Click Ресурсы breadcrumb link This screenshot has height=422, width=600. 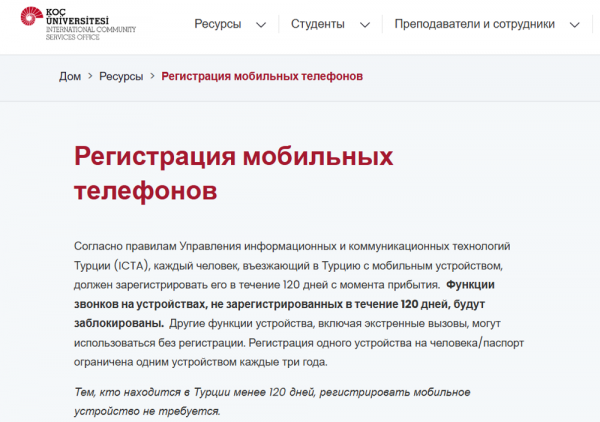click(x=121, y=76)
